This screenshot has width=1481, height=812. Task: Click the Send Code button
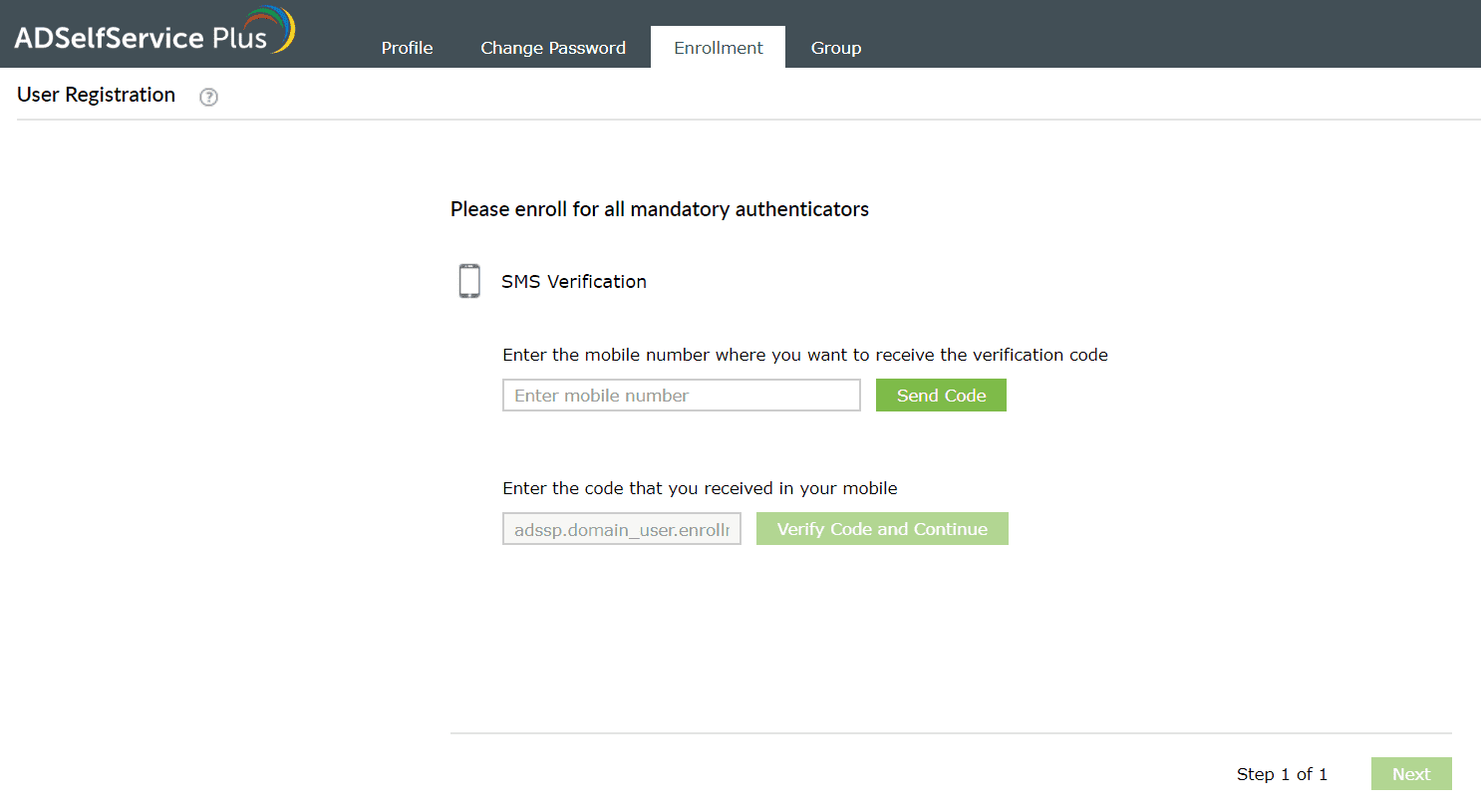[x=940, y=395]
